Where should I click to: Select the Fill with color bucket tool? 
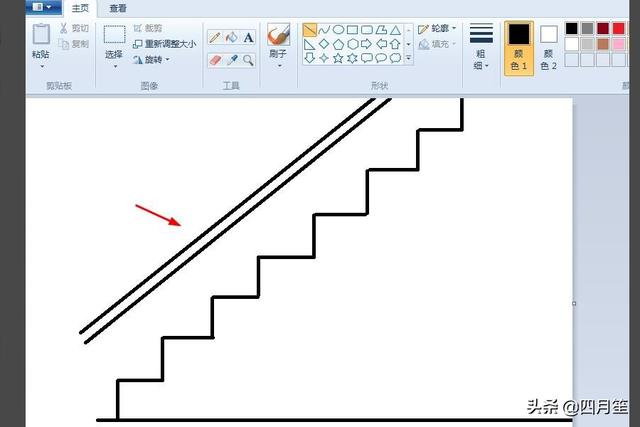pyautogui.click(x=231, y=38)
